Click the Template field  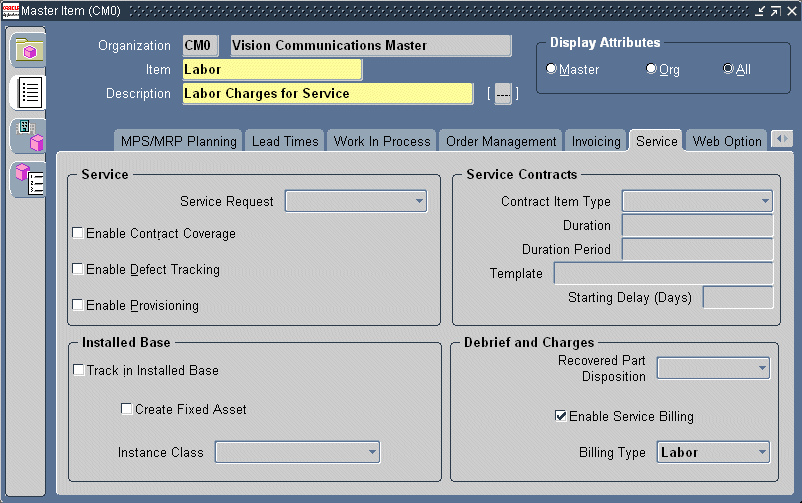coord(663,273)
